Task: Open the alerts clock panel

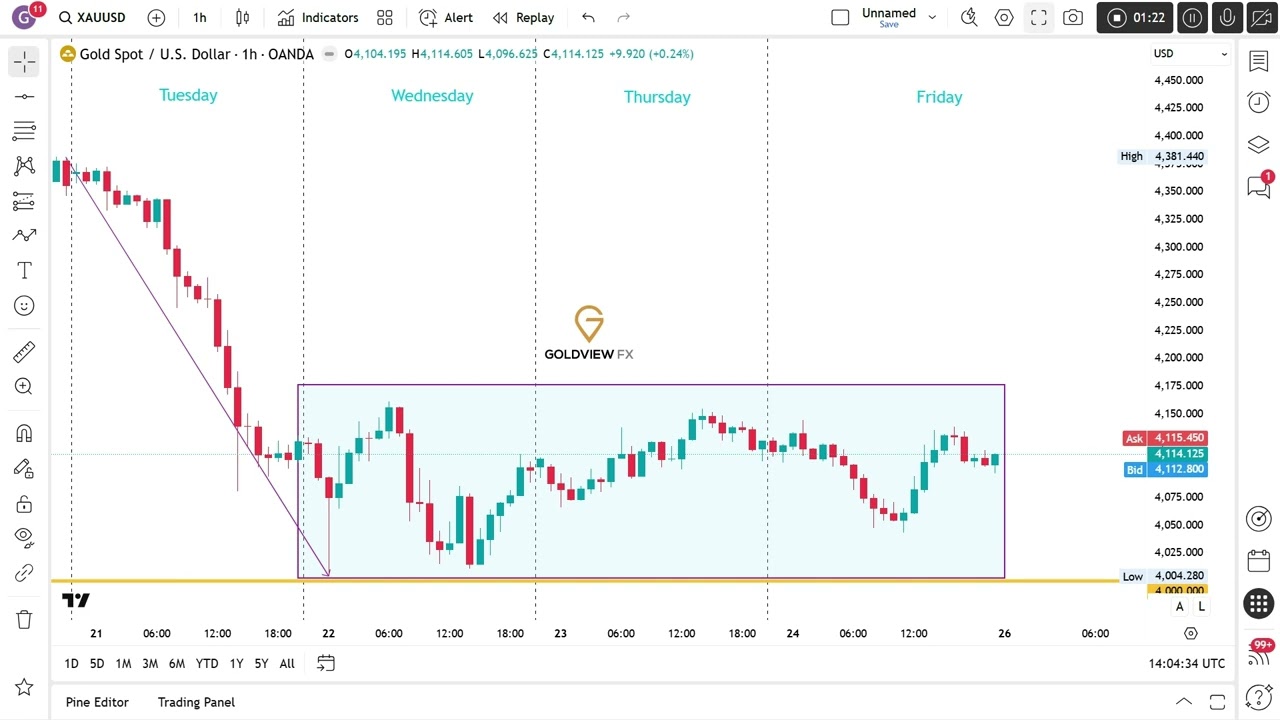Action: (1259, 103)
